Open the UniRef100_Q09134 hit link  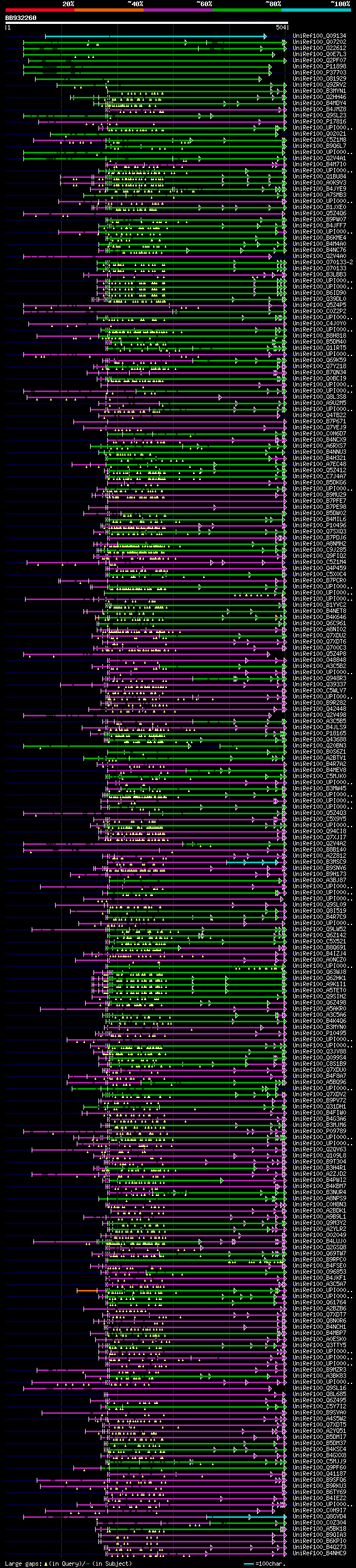[x=319, y=36]
